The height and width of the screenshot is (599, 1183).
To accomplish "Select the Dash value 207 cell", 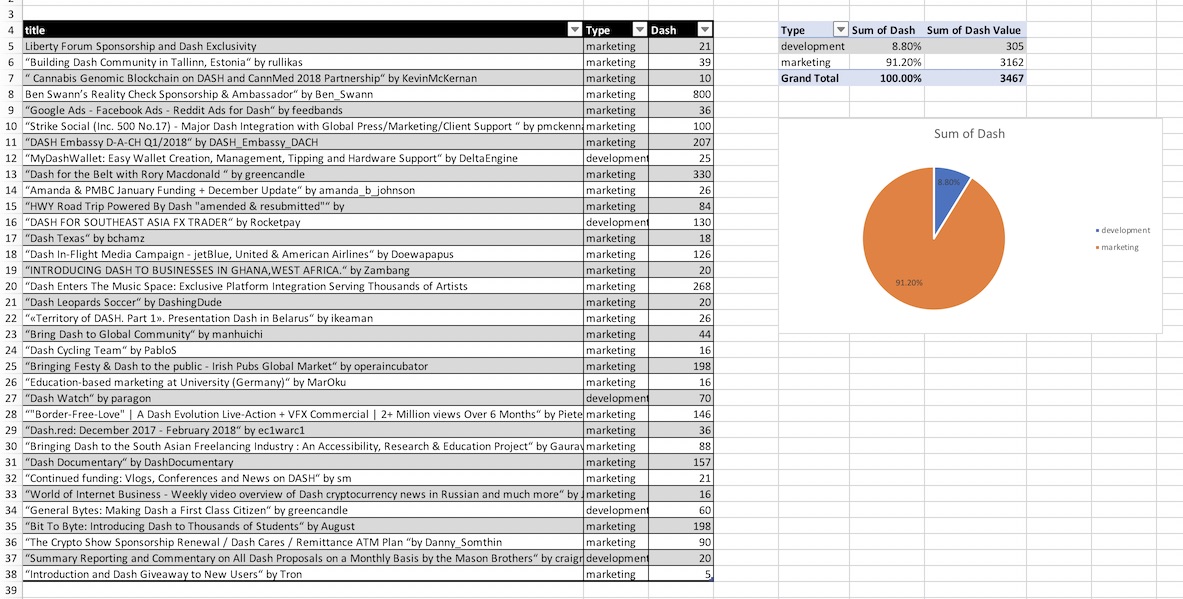I will [681, 142].
